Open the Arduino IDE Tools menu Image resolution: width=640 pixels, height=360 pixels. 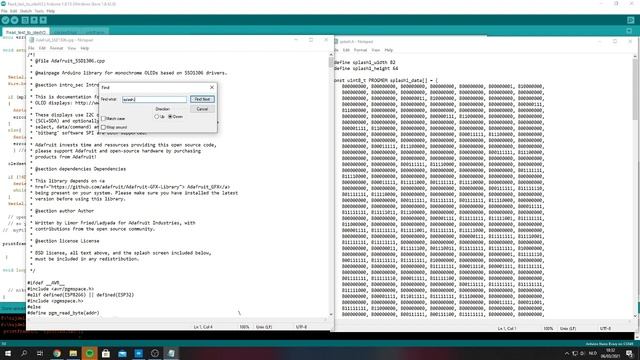coord(39,11)
